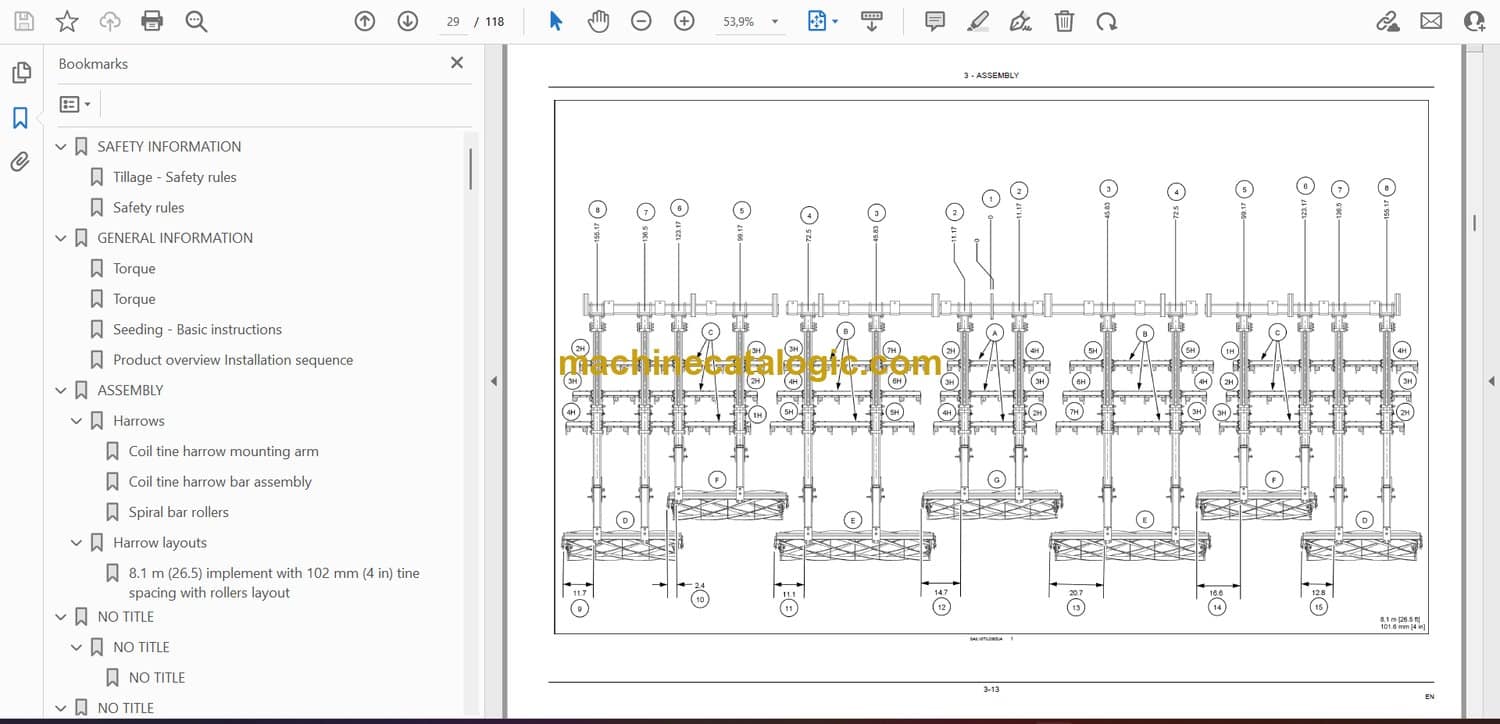The image size is (1500, 724).
Task: Click the current page number field
Action: point(454,21)
